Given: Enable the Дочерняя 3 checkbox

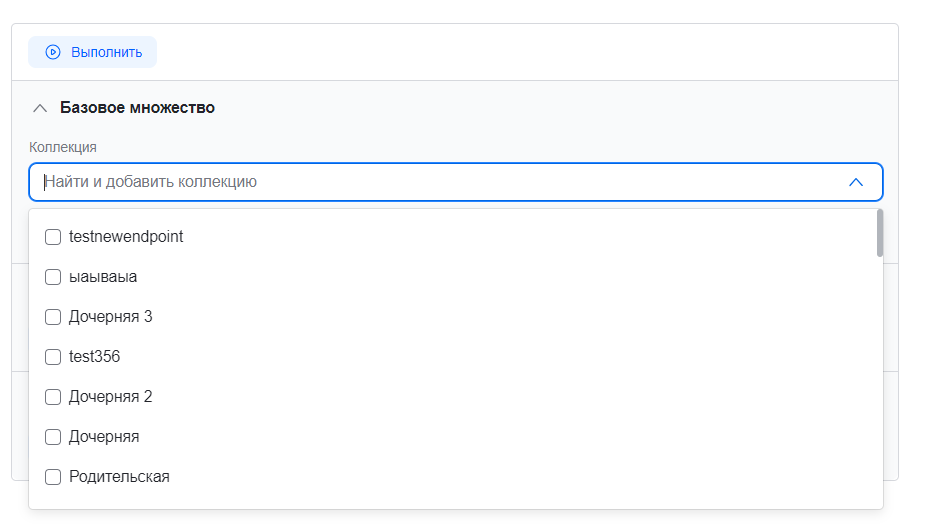Looking at the screenshot, I should (x=53, y=317).
